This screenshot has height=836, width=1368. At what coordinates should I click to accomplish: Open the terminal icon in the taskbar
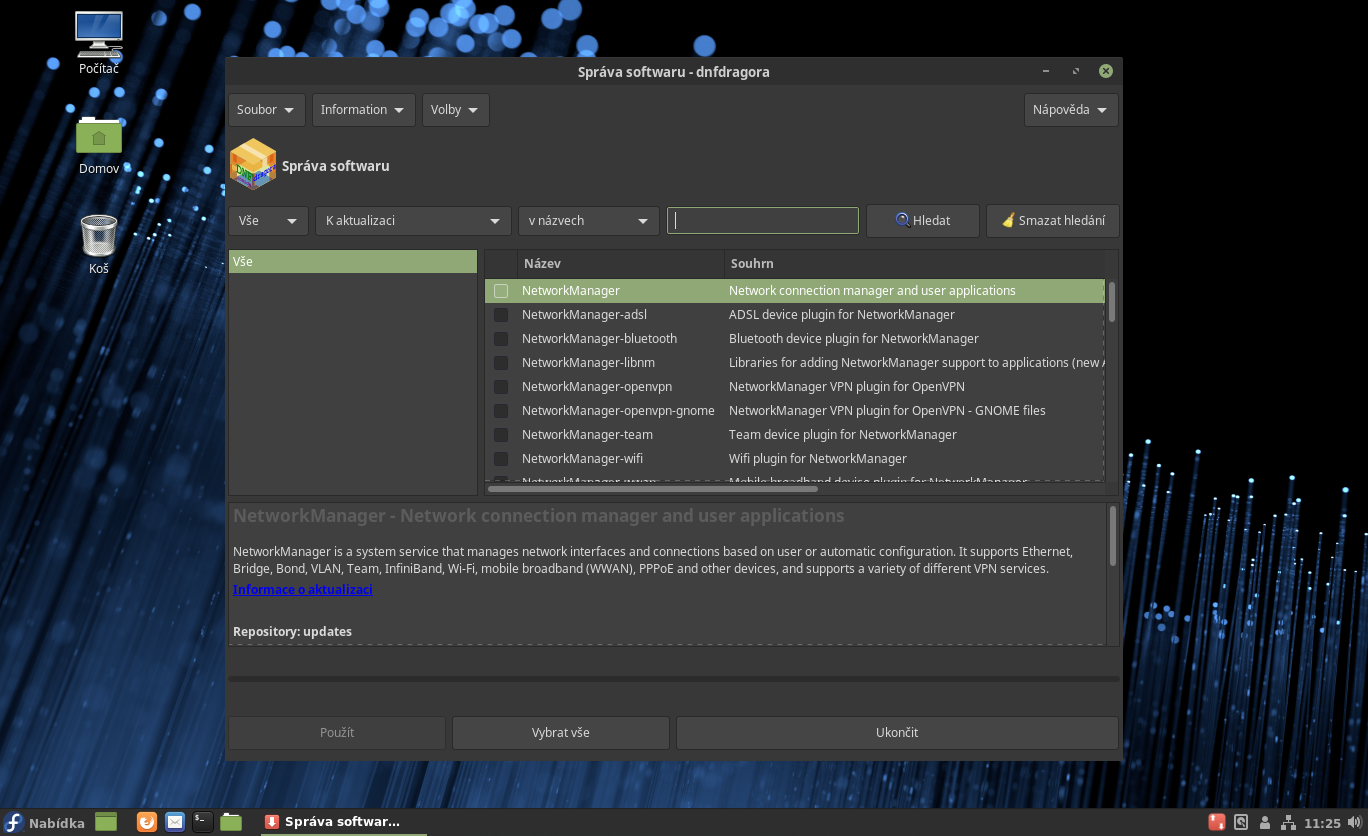[x=203, y=822]
